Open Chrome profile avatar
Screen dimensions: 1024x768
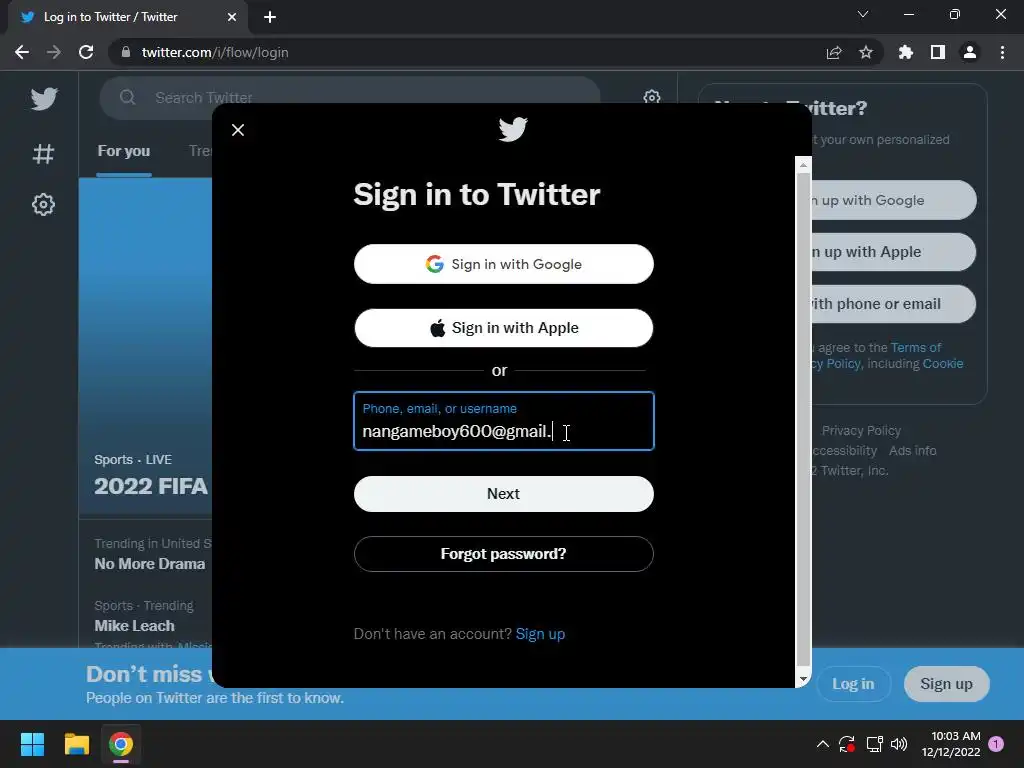[x=970, y=52]
